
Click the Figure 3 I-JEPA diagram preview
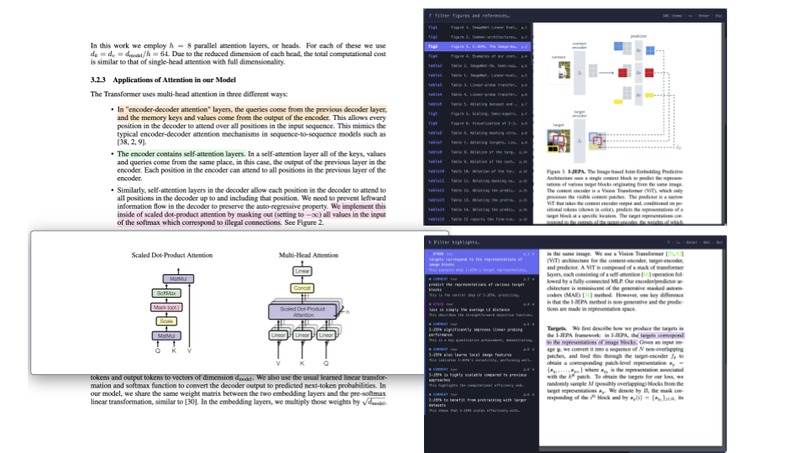point(615,97)
